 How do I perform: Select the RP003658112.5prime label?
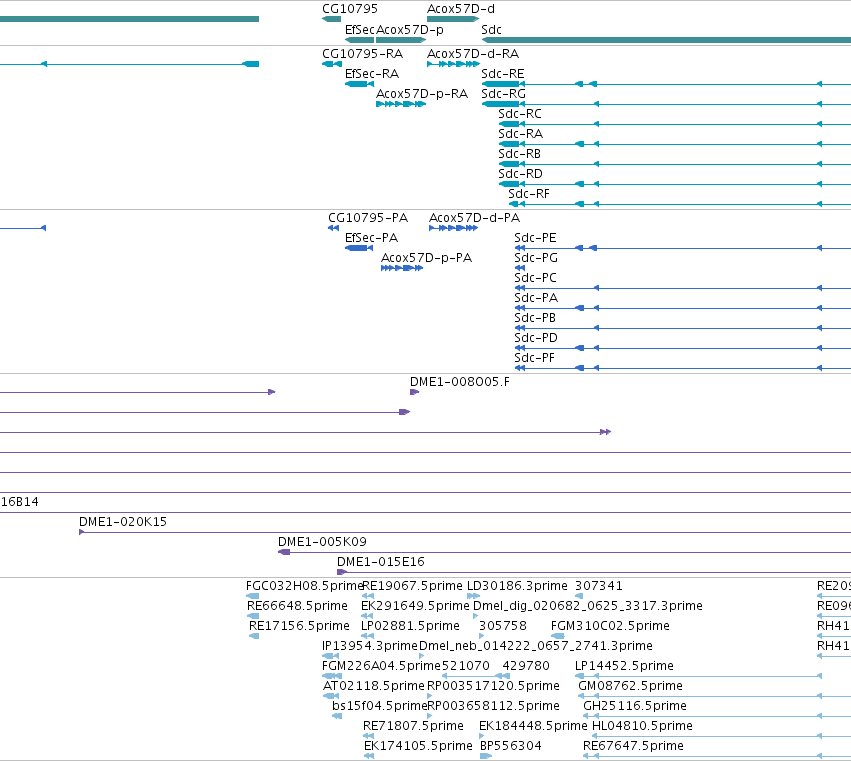coord(493,707)
